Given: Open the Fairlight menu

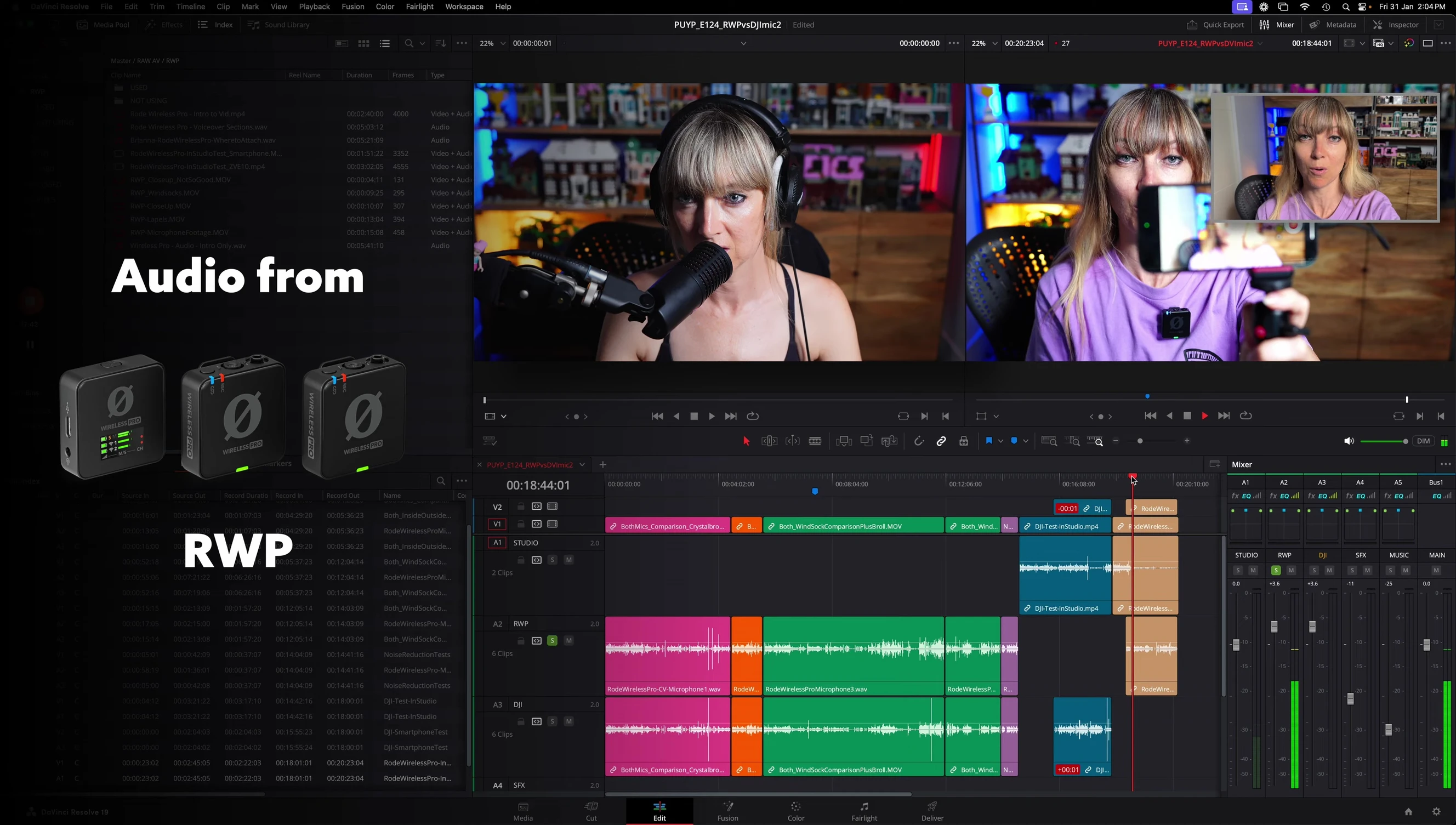Looking at the screenshot, I should [x=419, y=7].
